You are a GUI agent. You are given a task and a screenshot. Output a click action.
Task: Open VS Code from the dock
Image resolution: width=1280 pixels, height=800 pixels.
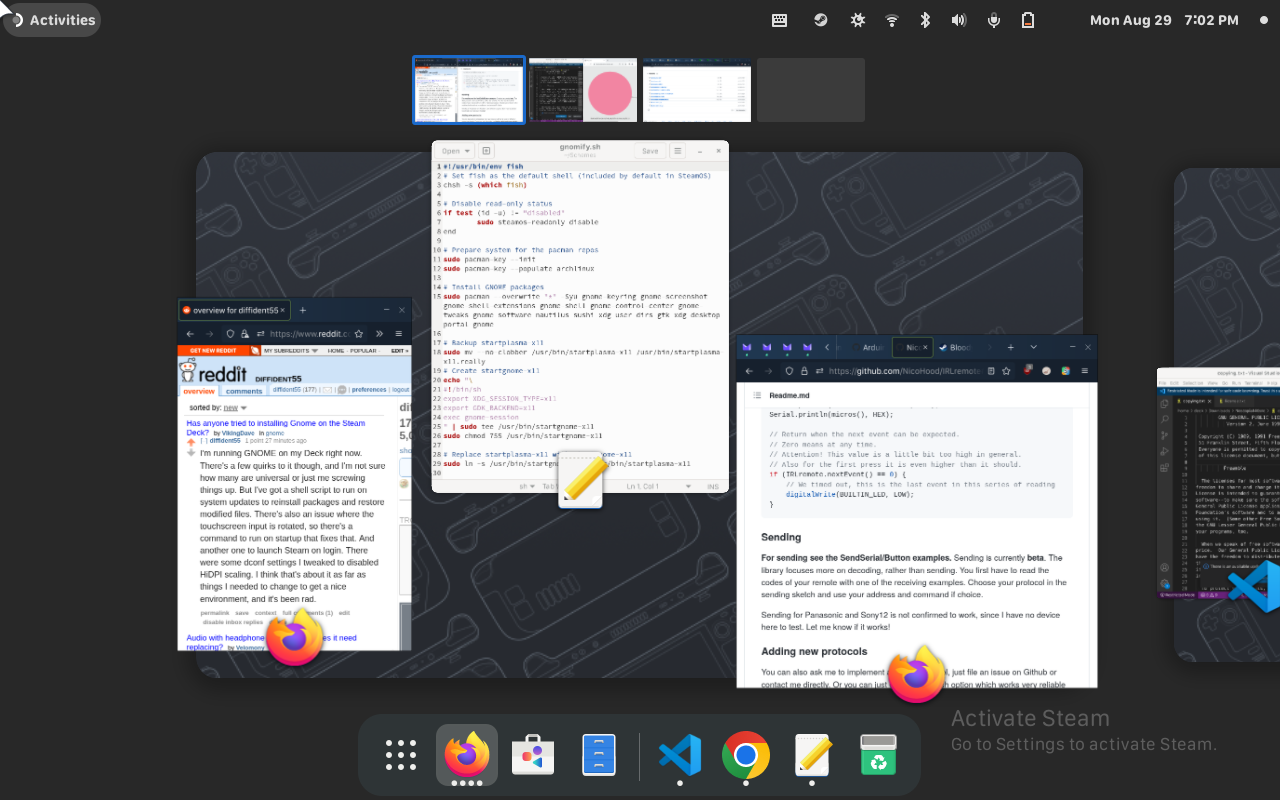pyautogui.click(x=680, y=755)
